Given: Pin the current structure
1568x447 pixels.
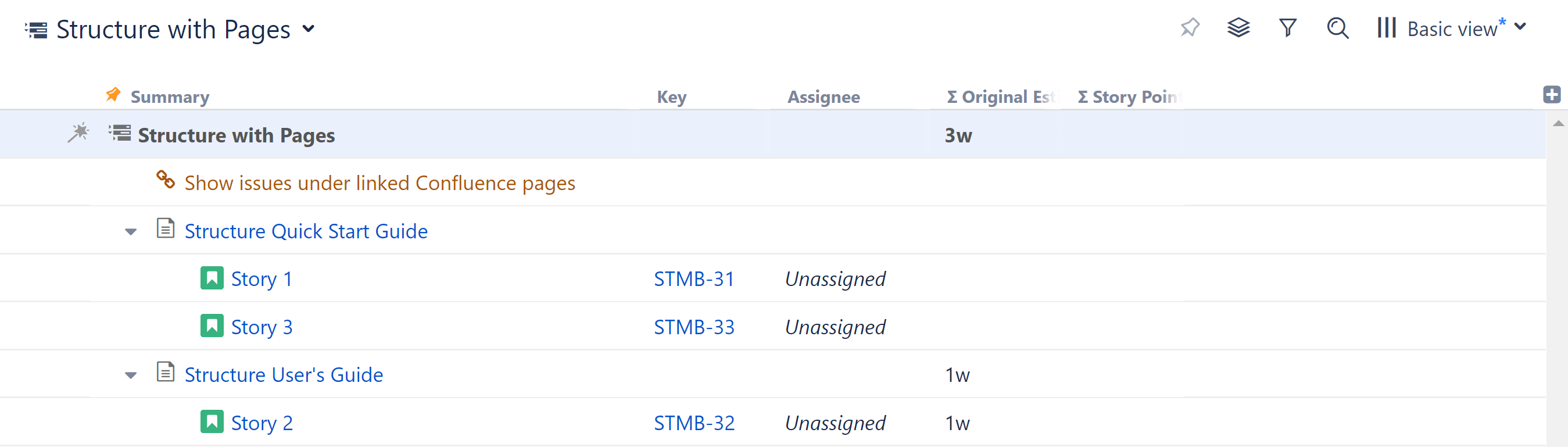Looking at the screenshot, I should (x=1190, y=27).
